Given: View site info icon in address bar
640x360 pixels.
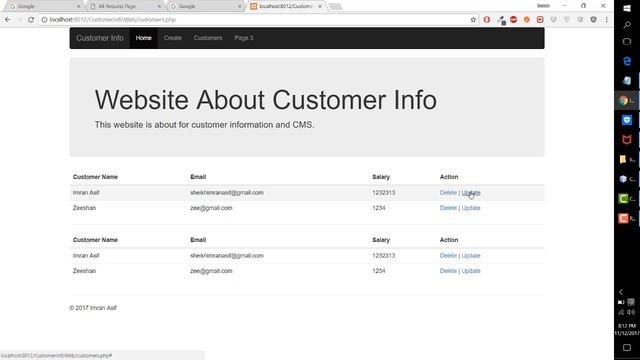Looking at the screenshot, I should [44, 20].
